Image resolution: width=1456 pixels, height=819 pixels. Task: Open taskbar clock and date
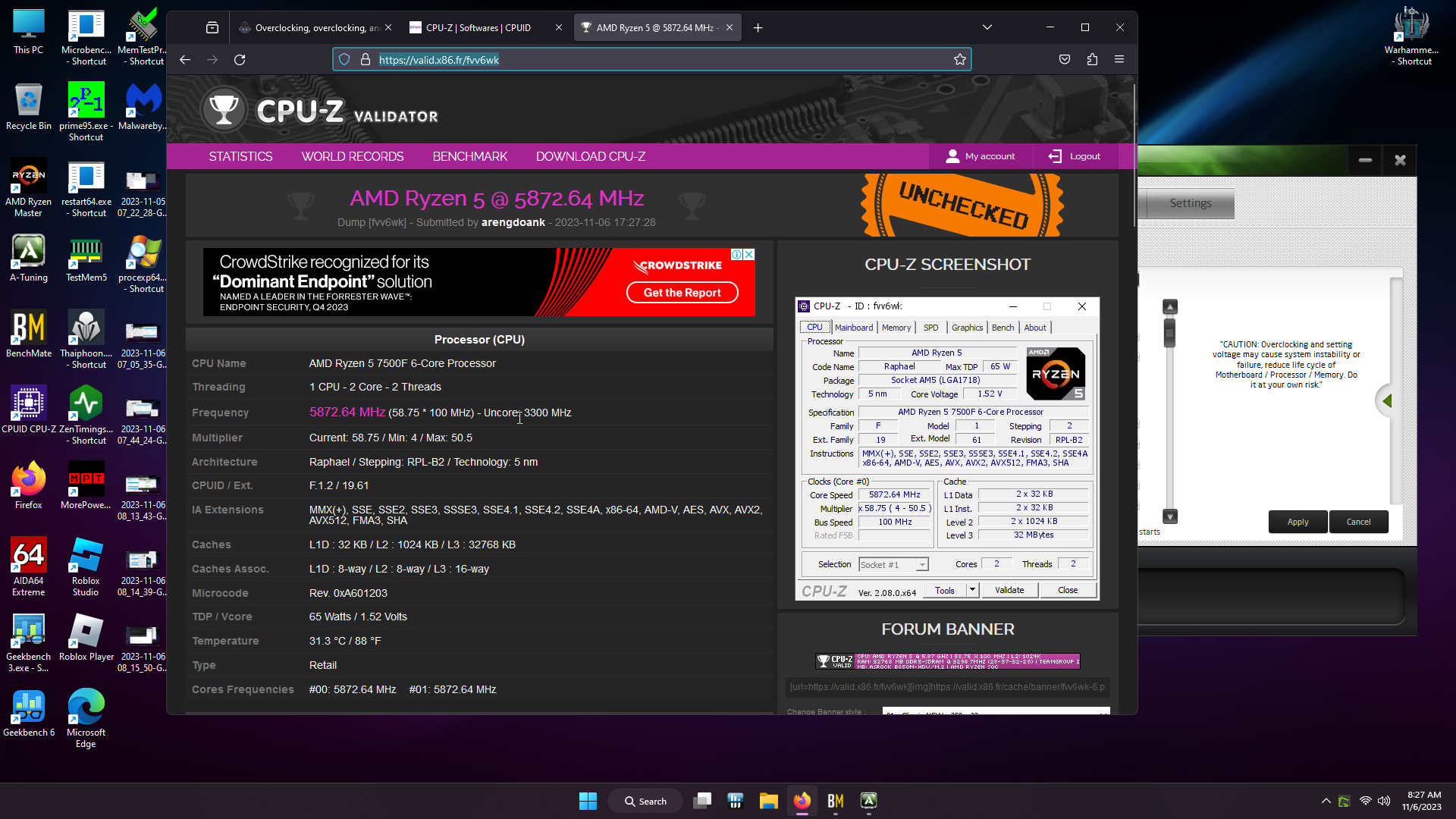click(1422, 801)
